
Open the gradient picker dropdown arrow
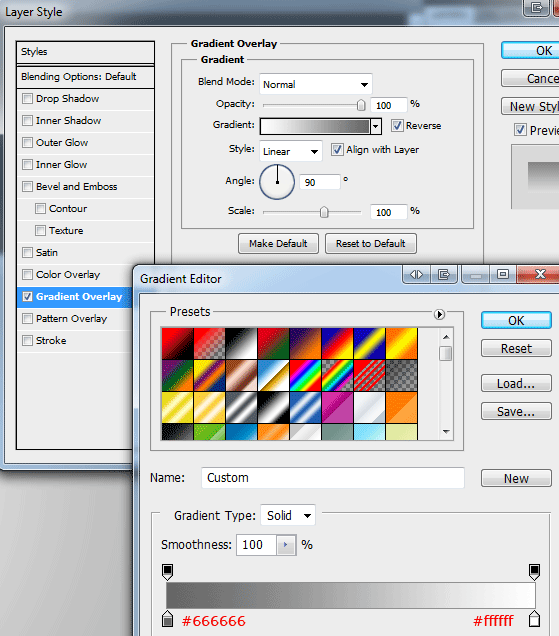376,126
